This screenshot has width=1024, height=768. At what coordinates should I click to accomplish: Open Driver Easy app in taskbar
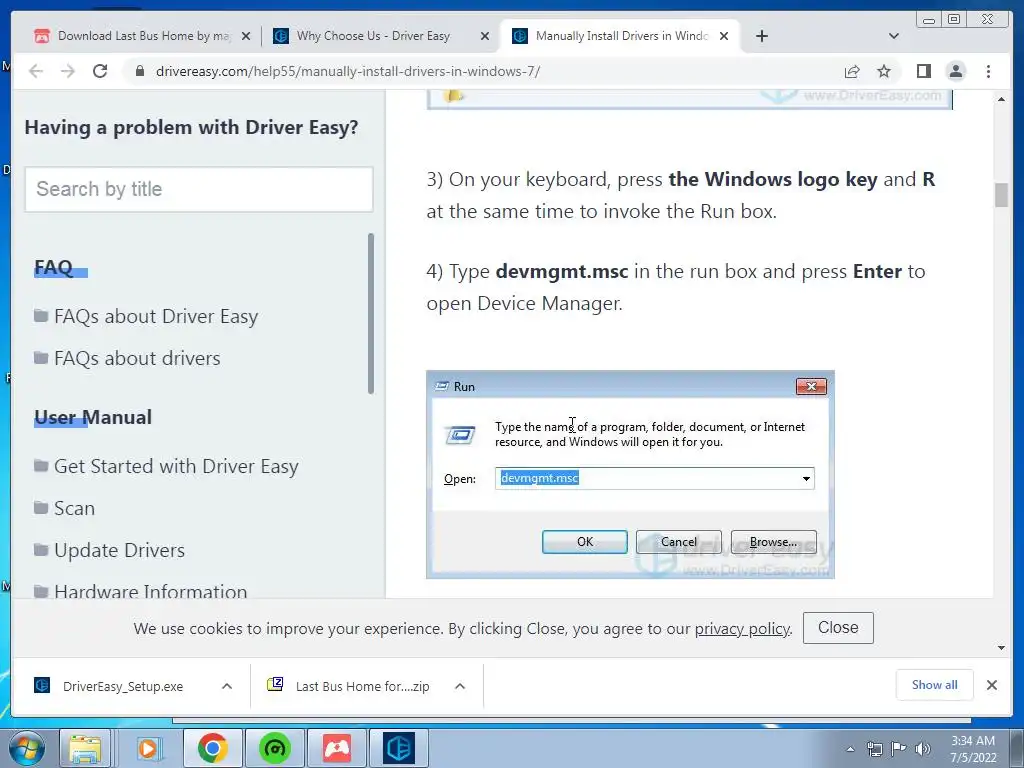[399, 748]
